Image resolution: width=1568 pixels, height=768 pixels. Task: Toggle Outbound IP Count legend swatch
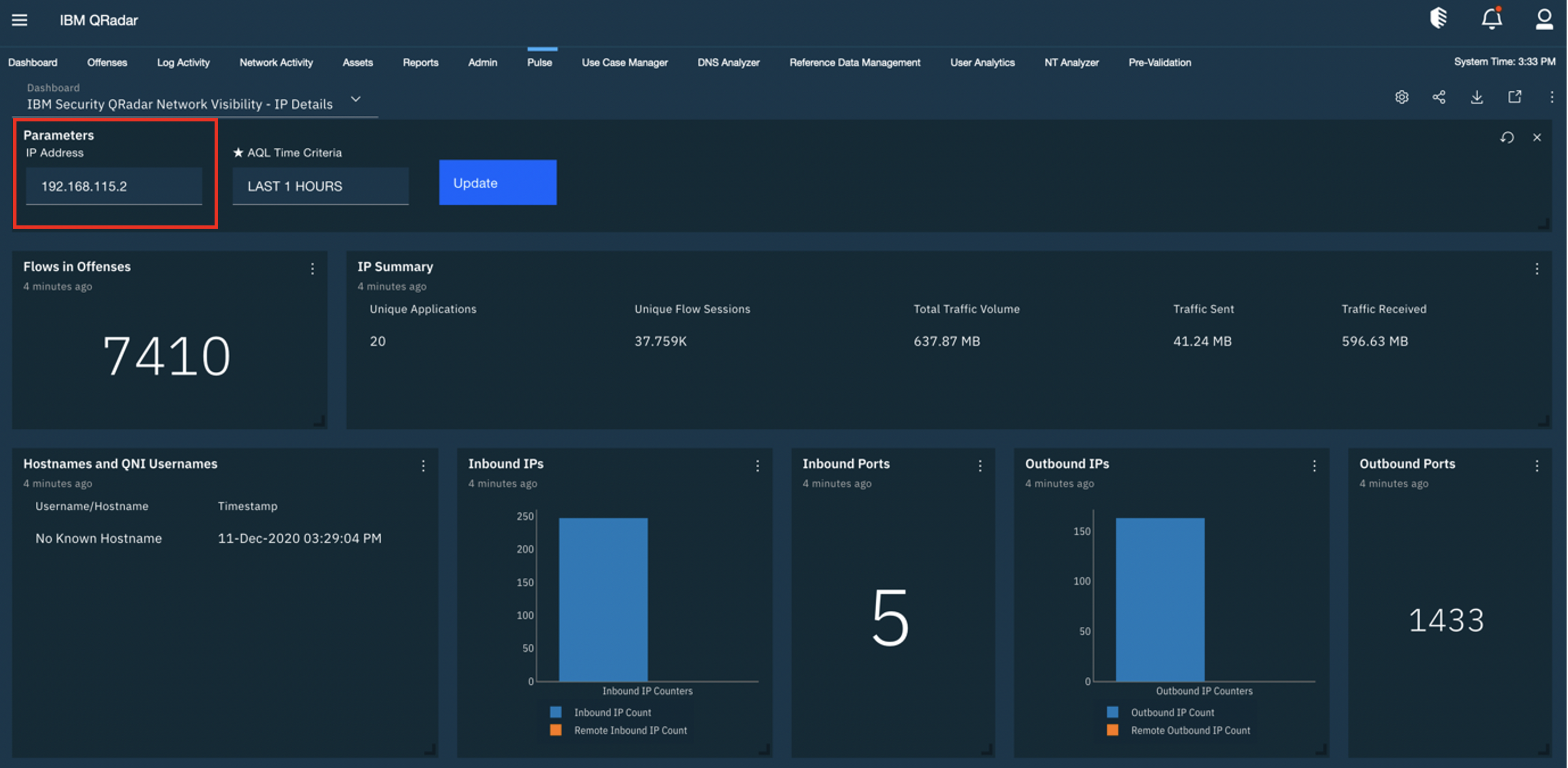(x=1112, y=712)
